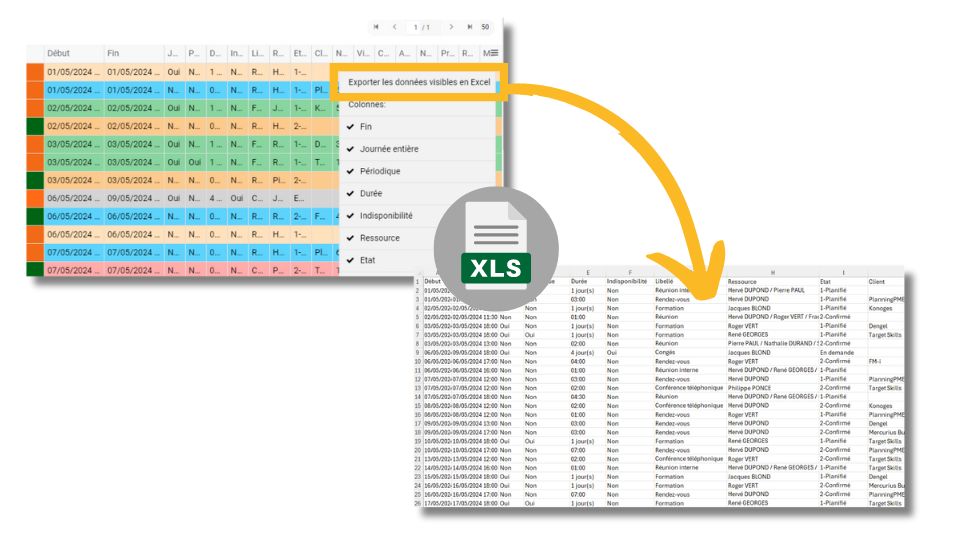960x540 pixels.
Task: Click the green marker of the pink 07/05/2024 row
Action: pos(35,269)
